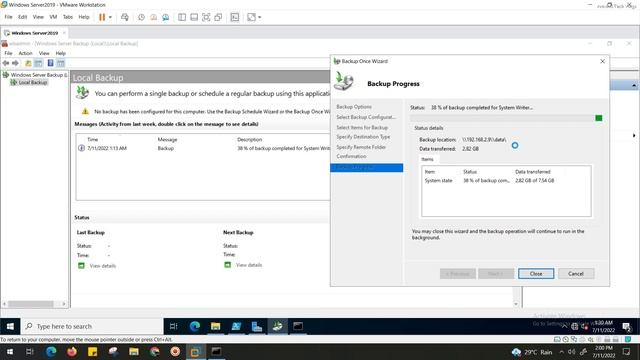The height and width of the screenshot is (360, 640).
Task: Click the Forward arrow in wbadmin toolbar
Action: 16,63
